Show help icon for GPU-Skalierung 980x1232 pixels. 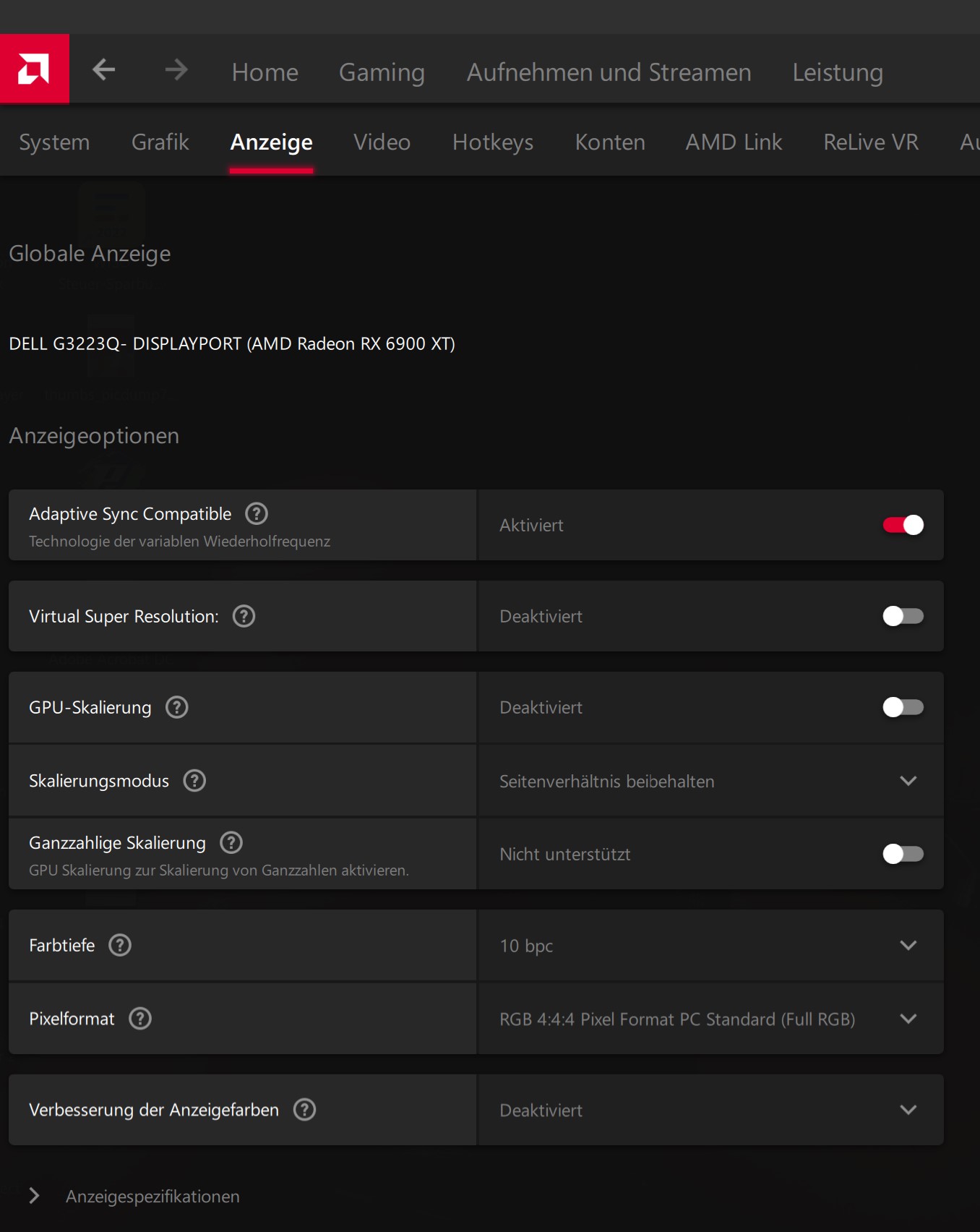(177, 707)
